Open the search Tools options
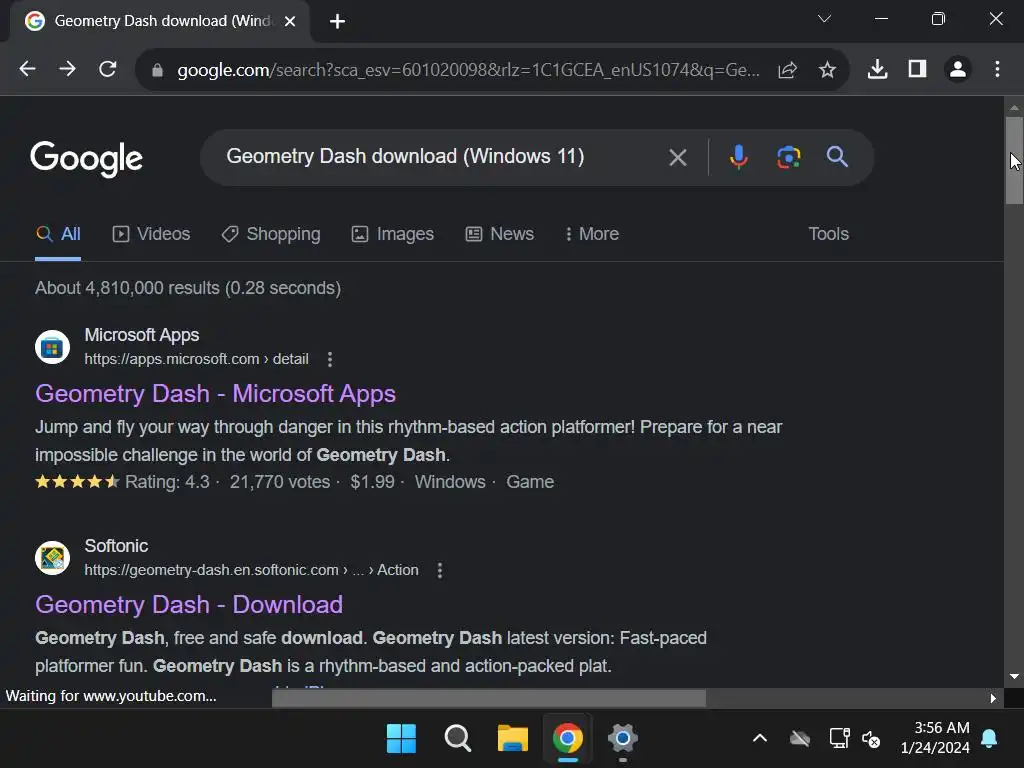1024x768 pixels. click(x=828, y=234)
